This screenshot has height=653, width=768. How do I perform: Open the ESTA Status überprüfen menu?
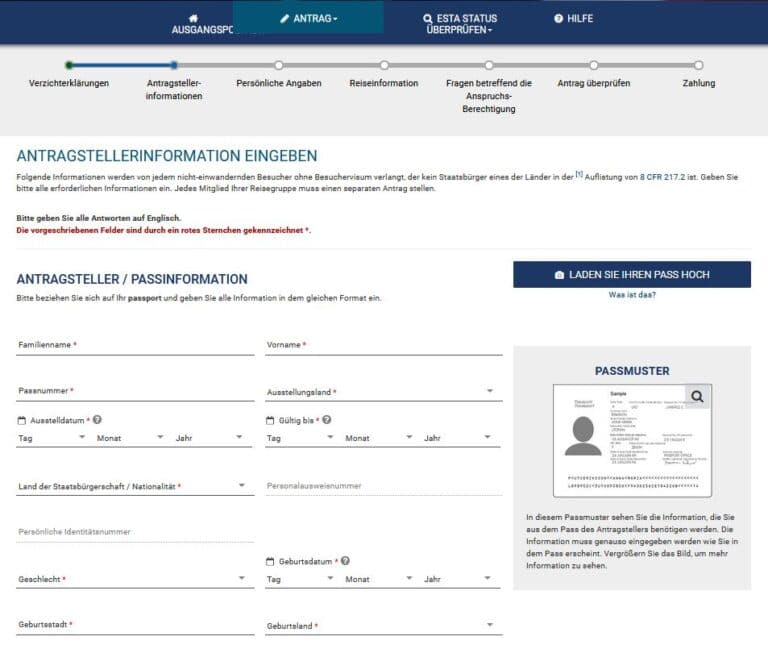click(460, 24)
